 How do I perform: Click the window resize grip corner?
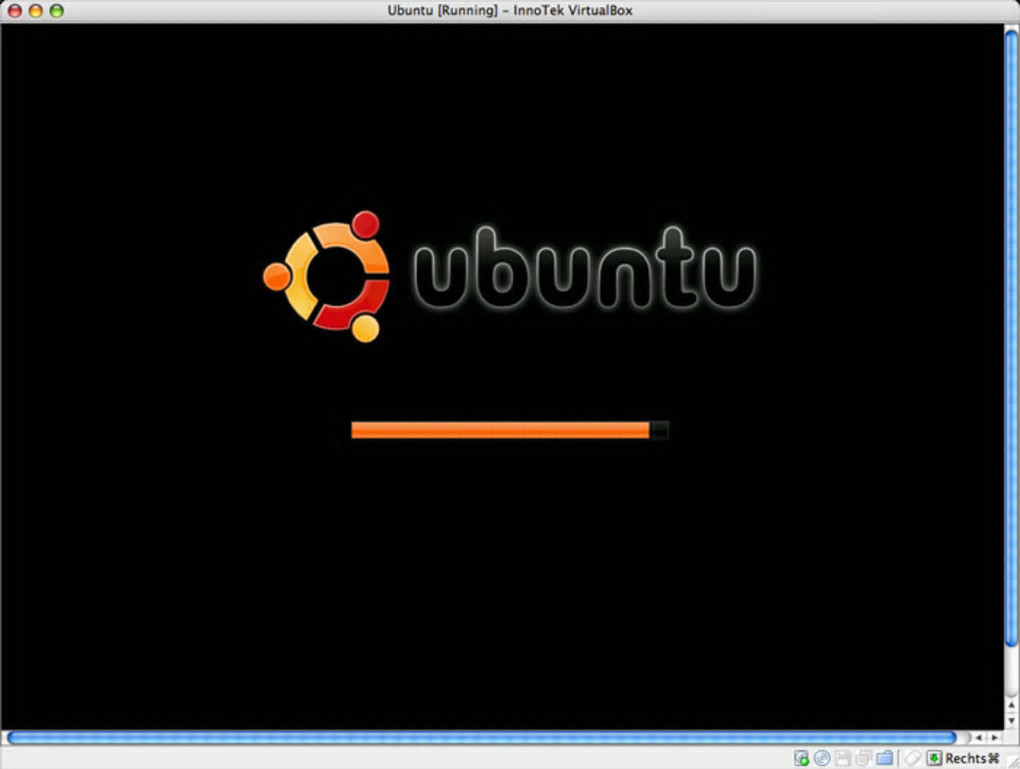1012,761
